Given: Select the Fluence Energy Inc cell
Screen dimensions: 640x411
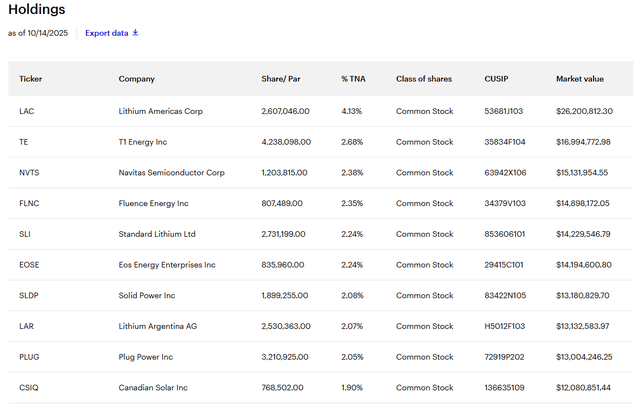Looking at the screenshot, I should [153, 203].
